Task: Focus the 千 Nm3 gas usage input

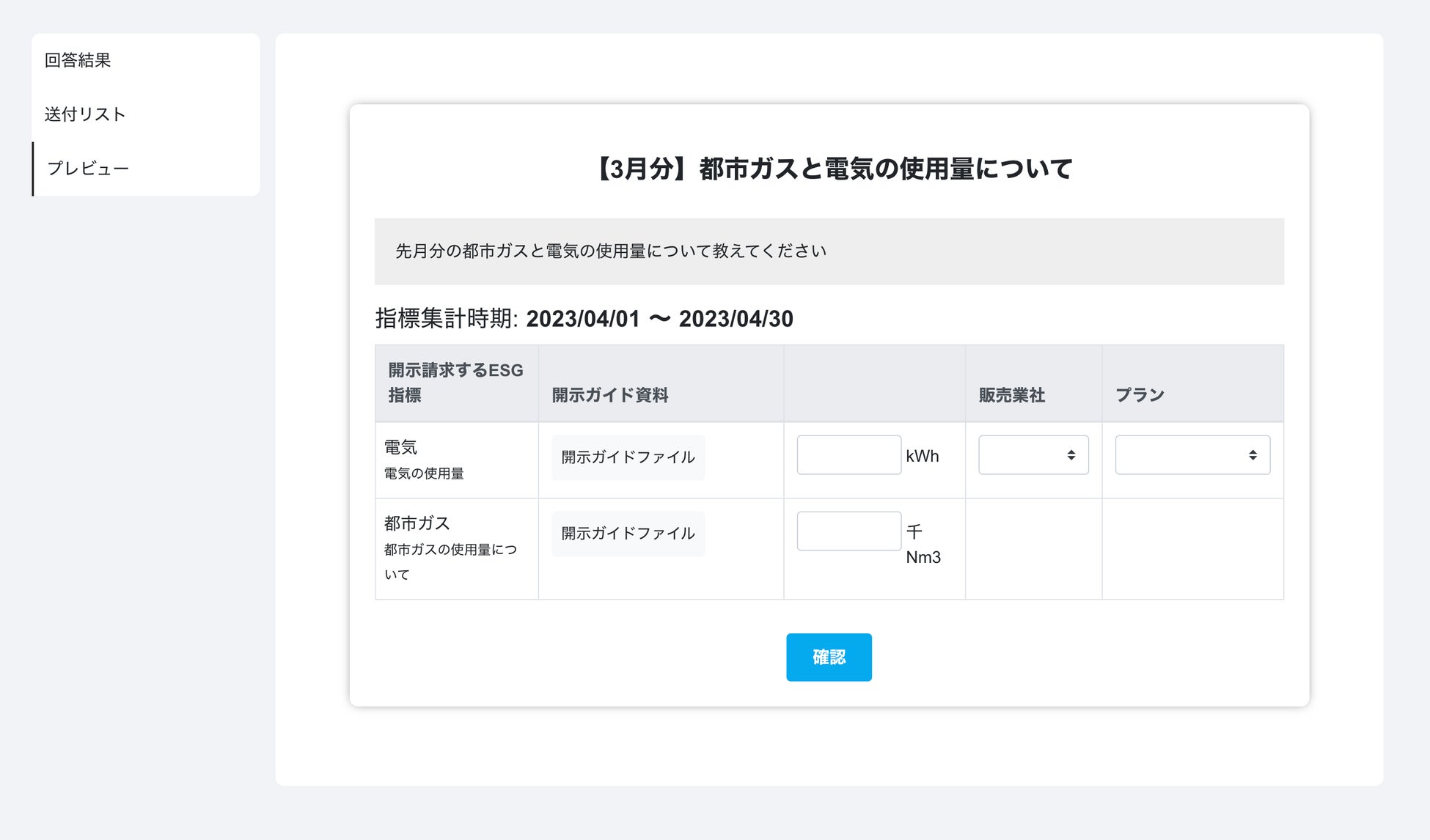Action: click(x=848, y=531)
